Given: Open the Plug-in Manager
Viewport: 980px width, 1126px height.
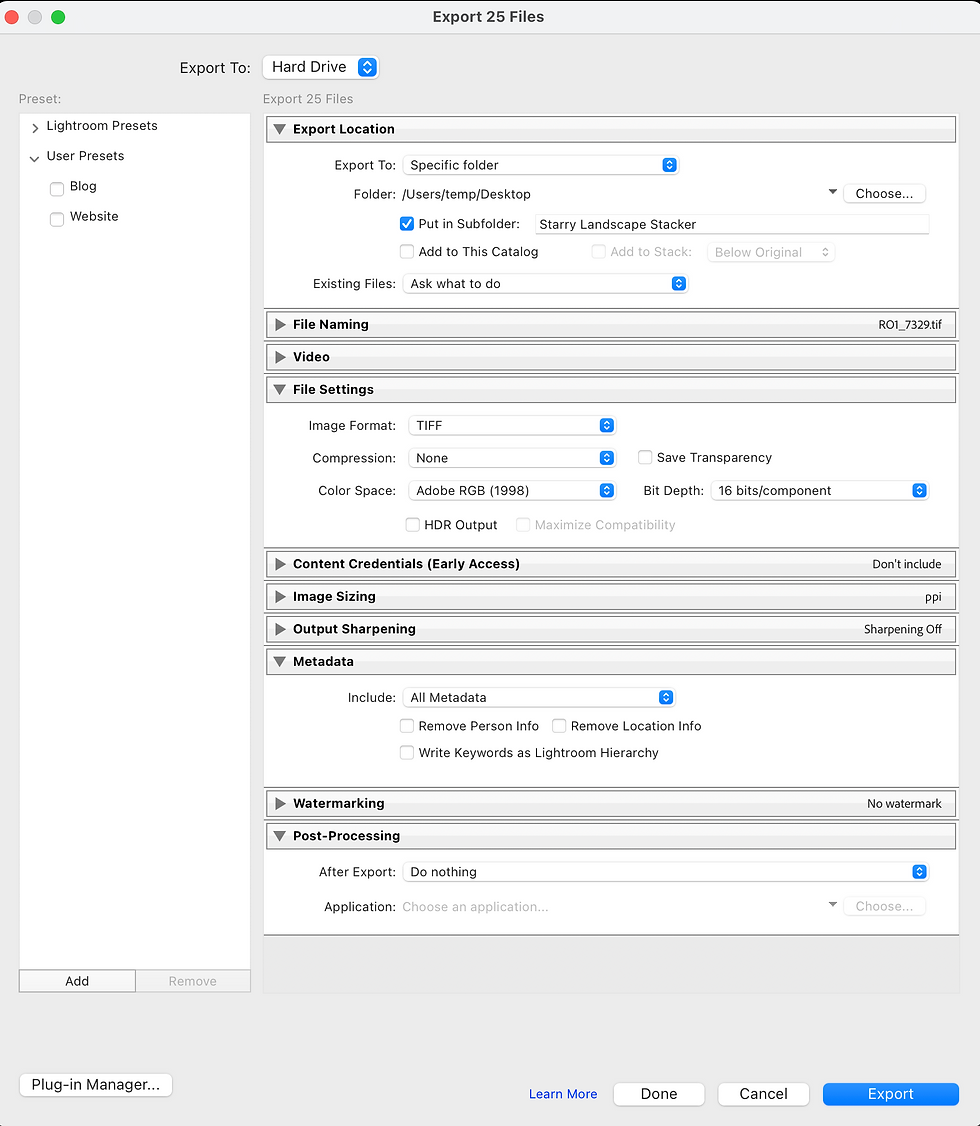Looking at the screenshot, I should click(95, 1084).
